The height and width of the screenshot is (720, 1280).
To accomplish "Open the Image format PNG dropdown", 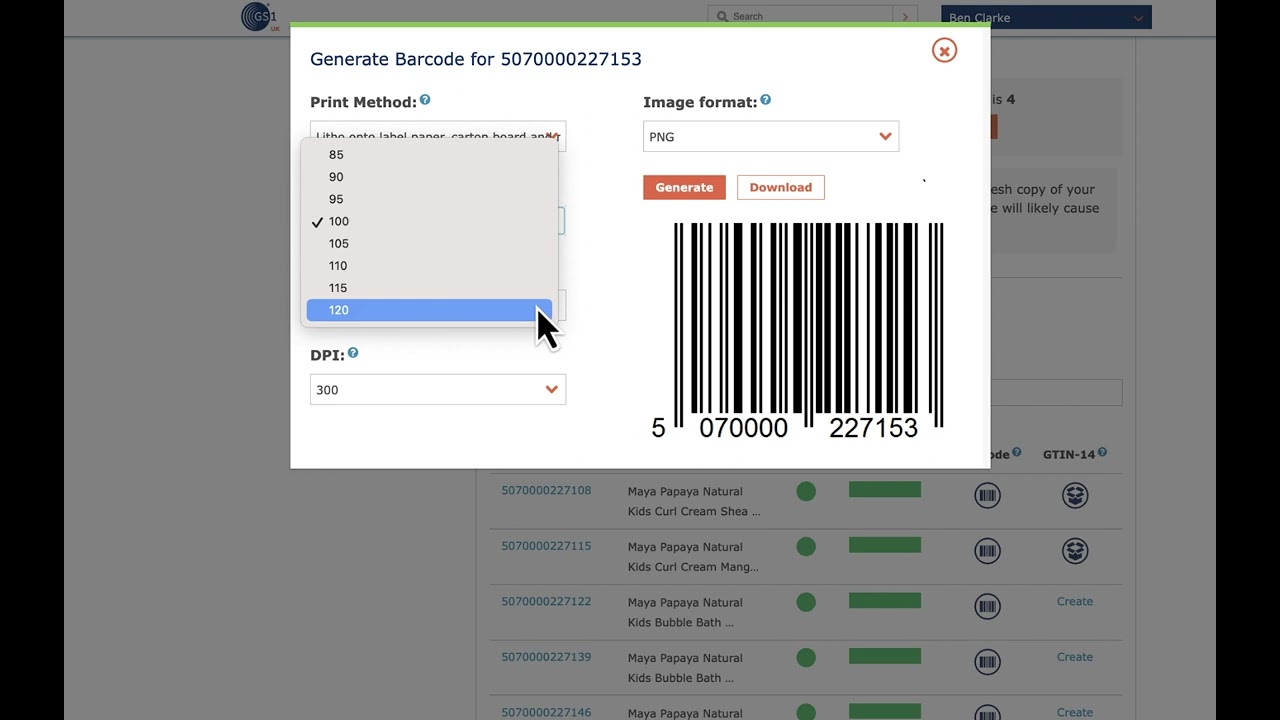I will pos(771,137).
